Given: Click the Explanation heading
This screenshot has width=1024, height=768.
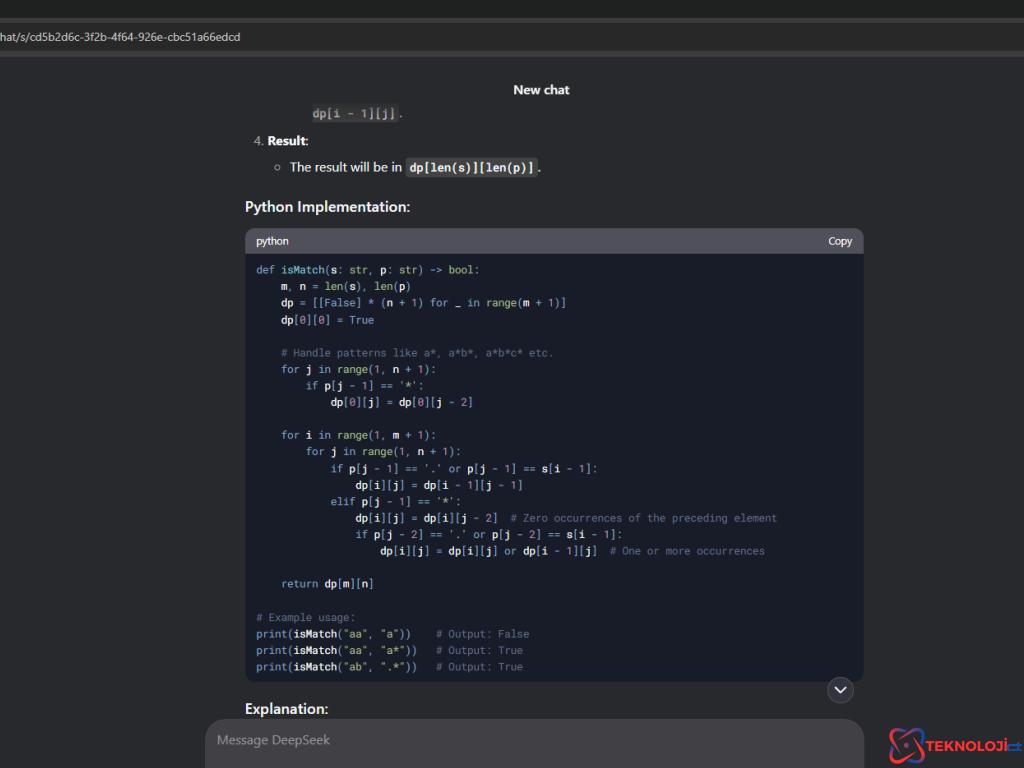Looking at the screenshot, I should click(286, 709).
